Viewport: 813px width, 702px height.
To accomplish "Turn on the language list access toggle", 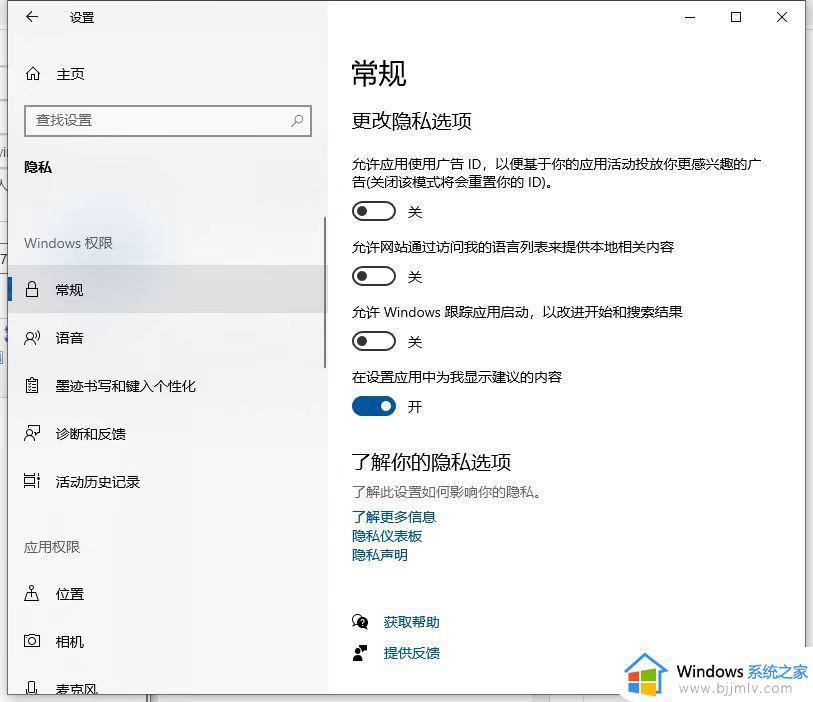I will coord(374,276).
